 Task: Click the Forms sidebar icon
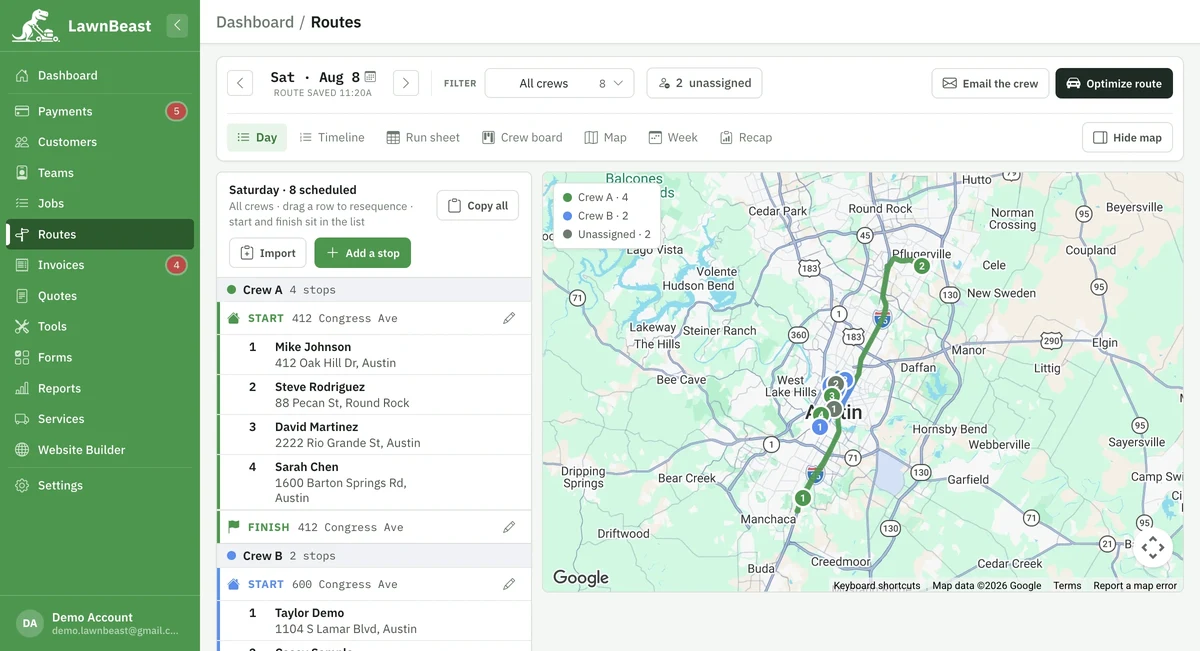click(22, 357)
